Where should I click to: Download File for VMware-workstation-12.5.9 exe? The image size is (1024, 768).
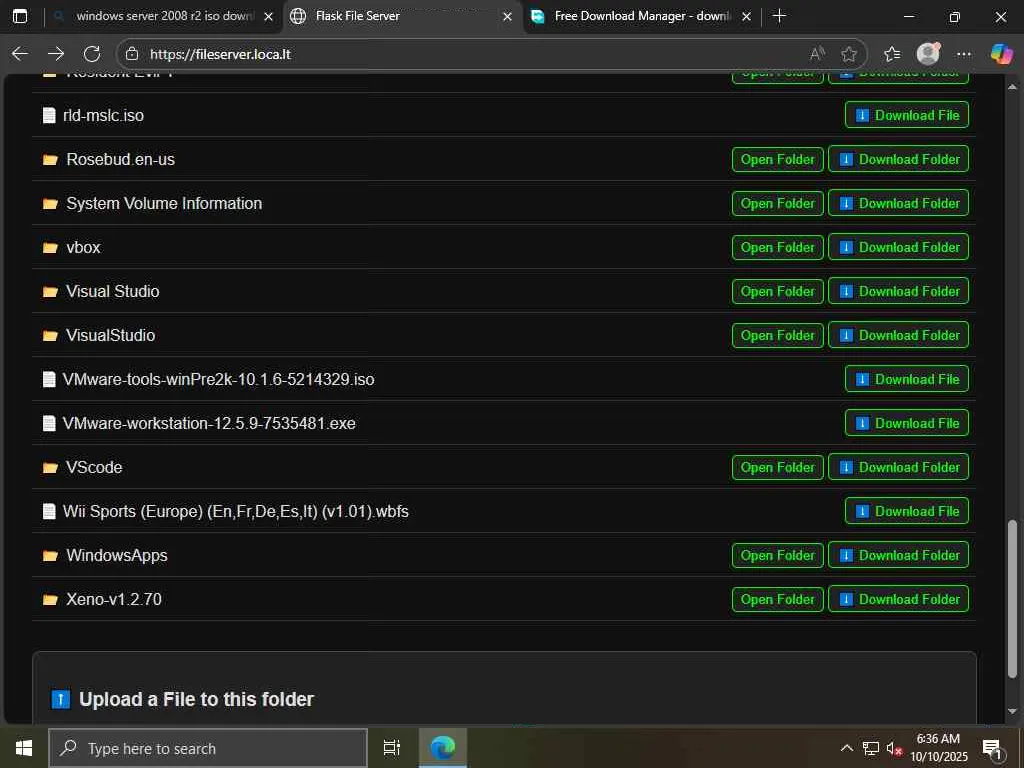point(906,423)
